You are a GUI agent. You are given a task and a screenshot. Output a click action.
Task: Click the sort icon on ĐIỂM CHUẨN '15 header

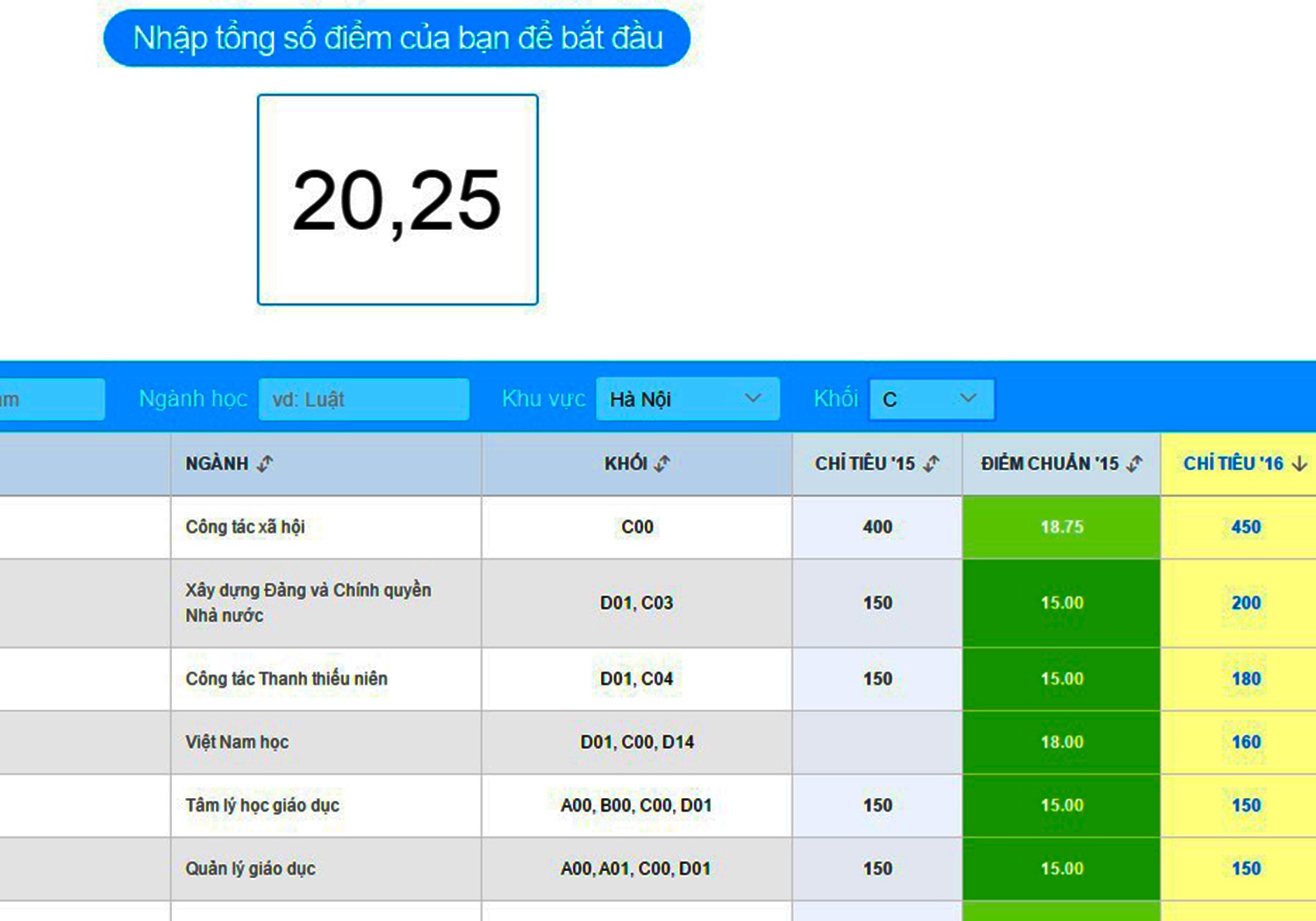point(1135,463)
